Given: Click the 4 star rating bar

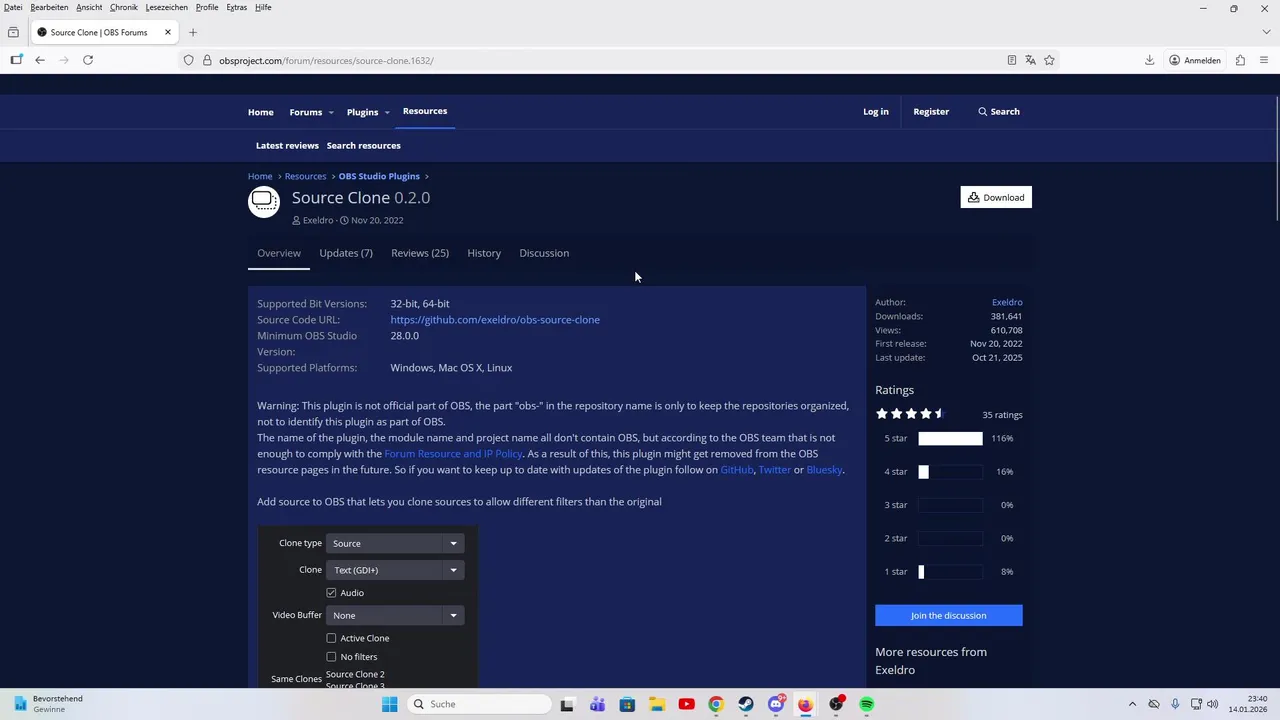Looking at the screenshot, I should click(950, 471).
